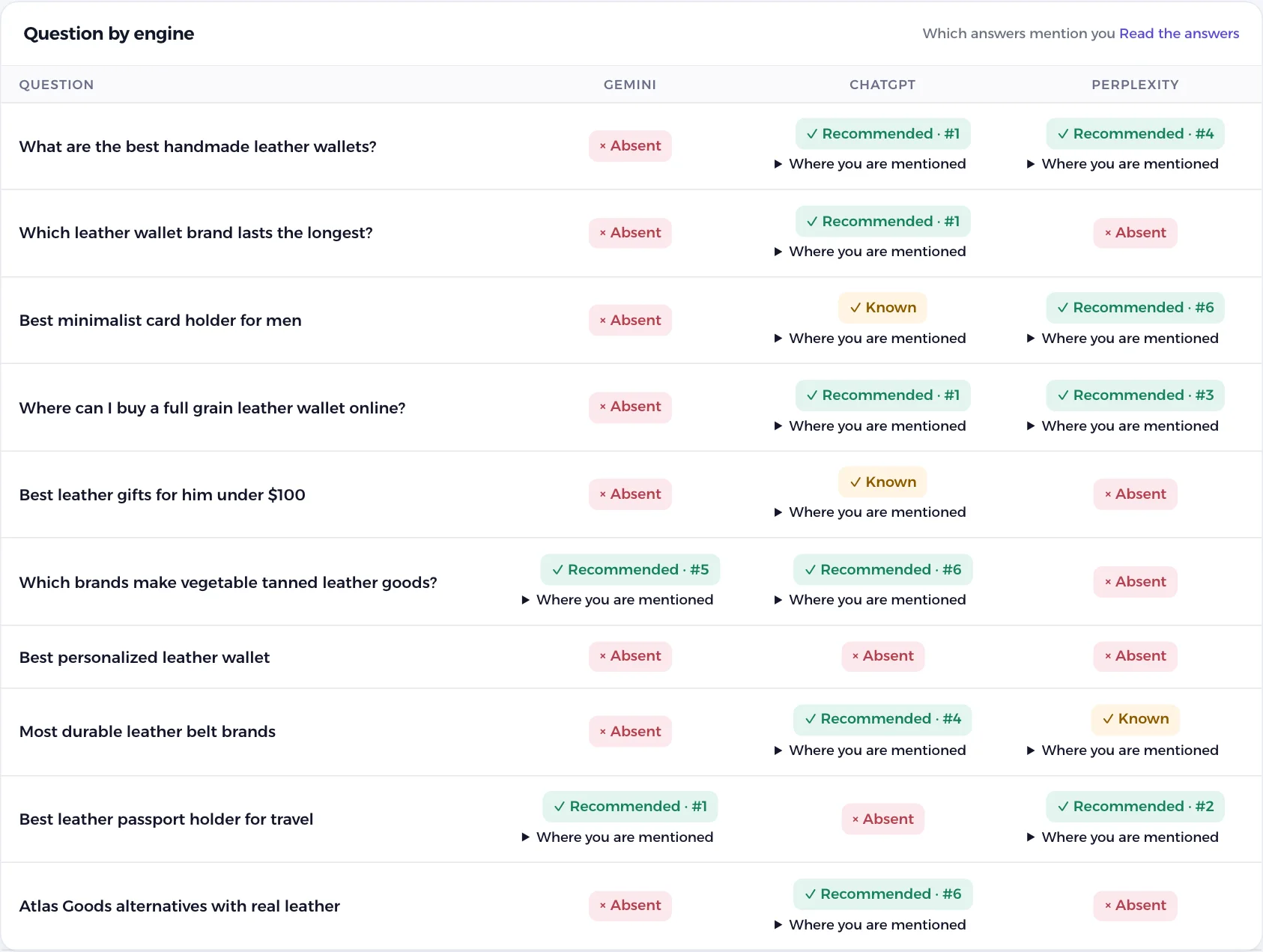The height and width of the screenshot is (952, 1263).
Task: Click the question 'Most durable leather belt brands'
Action: pyautogui.click(x=148, y=731)
